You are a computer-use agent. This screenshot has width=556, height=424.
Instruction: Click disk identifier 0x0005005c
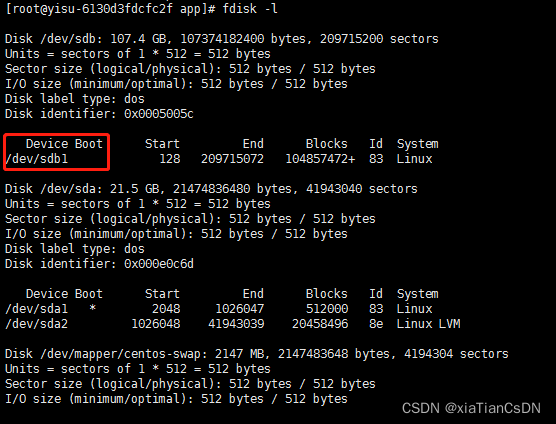[159, 114]
